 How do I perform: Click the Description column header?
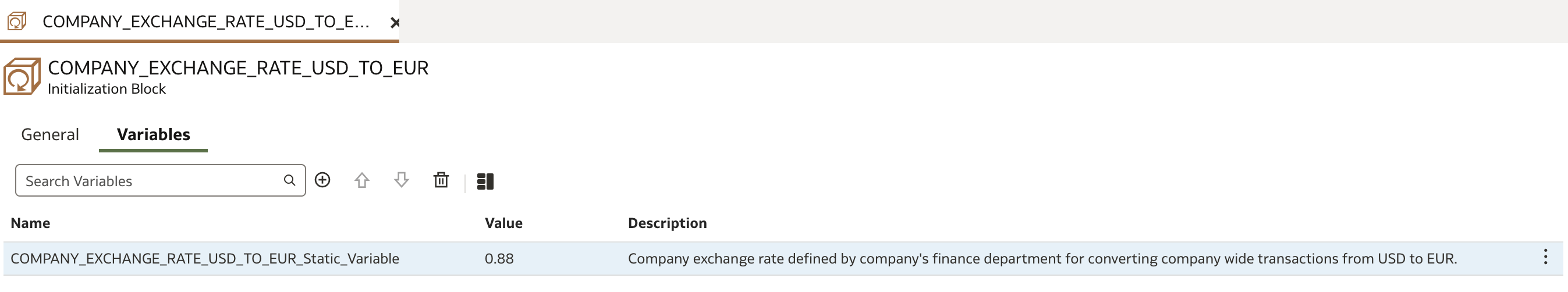click(x=667, y=223)
